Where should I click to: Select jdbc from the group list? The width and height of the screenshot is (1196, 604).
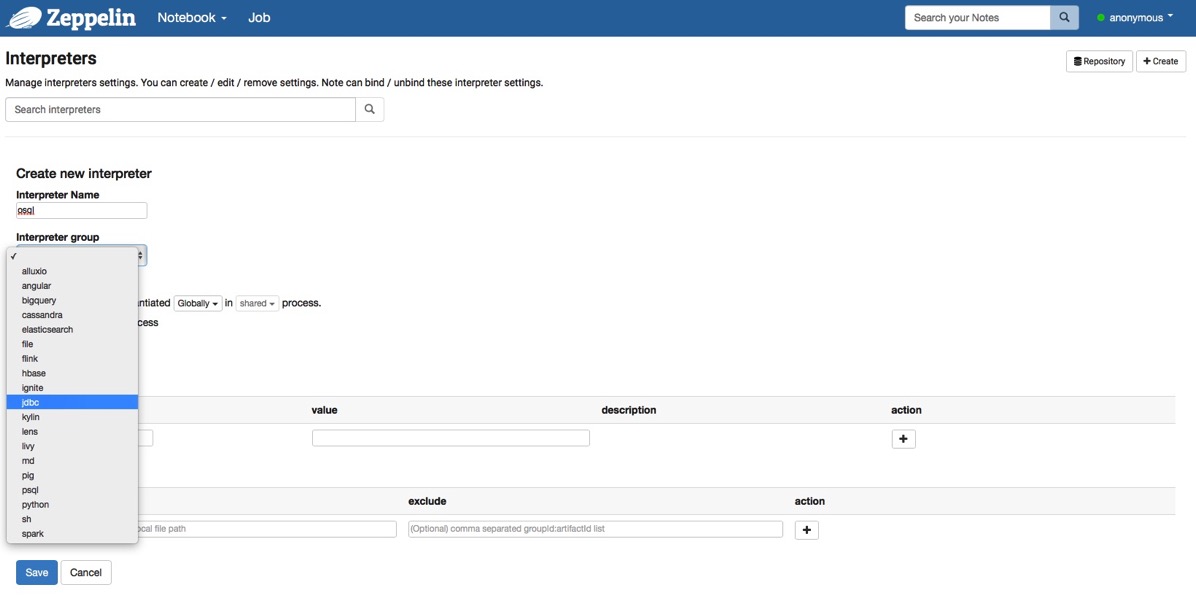pyautogui.click(x=72, y=403)
